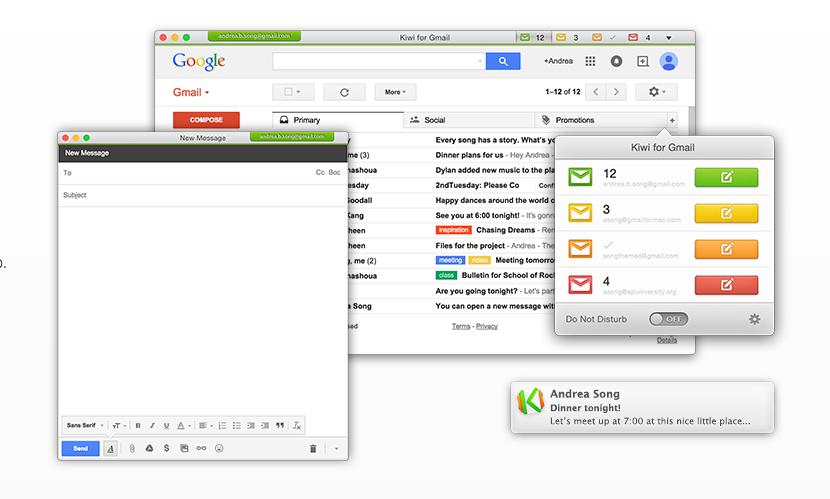Focus the Subject field
Viewport: 830px width, 499px height.
[203, 195]
